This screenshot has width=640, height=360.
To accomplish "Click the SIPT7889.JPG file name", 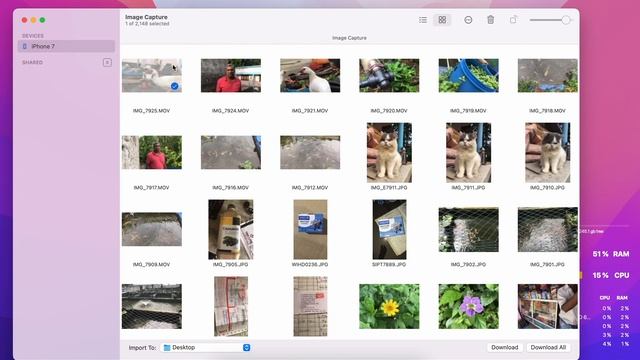I will pyautogui.click(x=389, y=264).
